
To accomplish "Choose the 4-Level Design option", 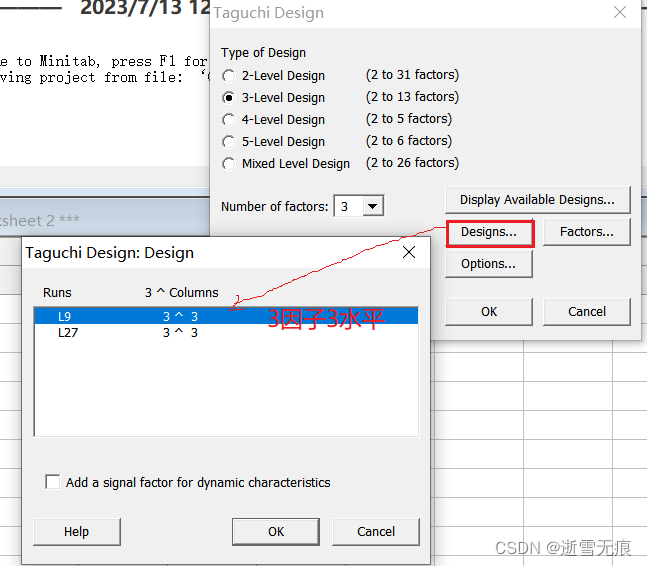I will point(228,120).
